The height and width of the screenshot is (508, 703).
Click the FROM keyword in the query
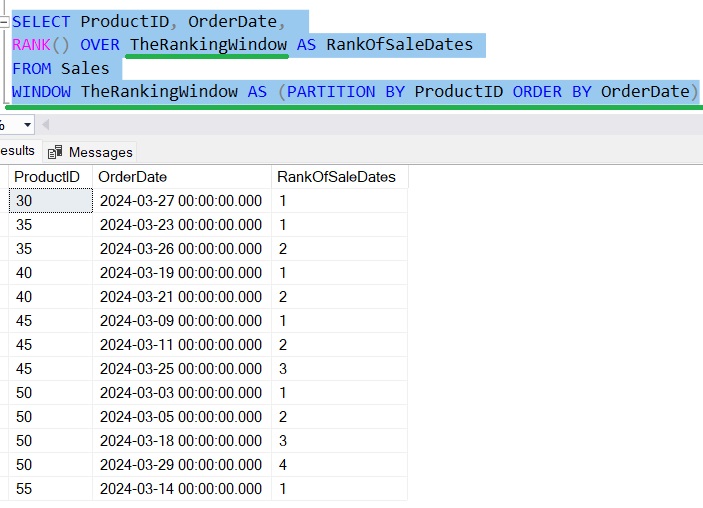tap(31, 68)
